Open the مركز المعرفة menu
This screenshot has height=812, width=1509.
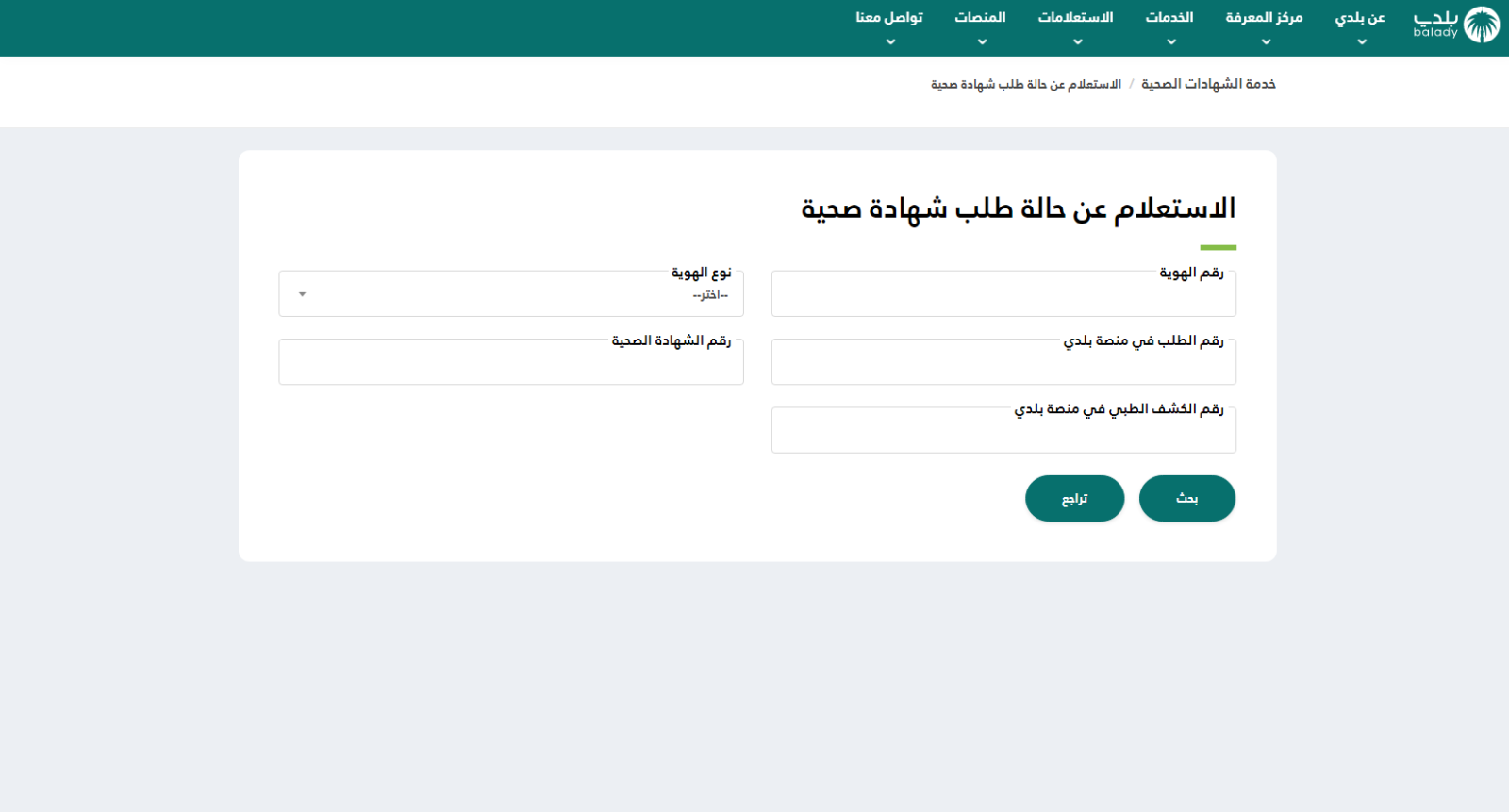1264,18
